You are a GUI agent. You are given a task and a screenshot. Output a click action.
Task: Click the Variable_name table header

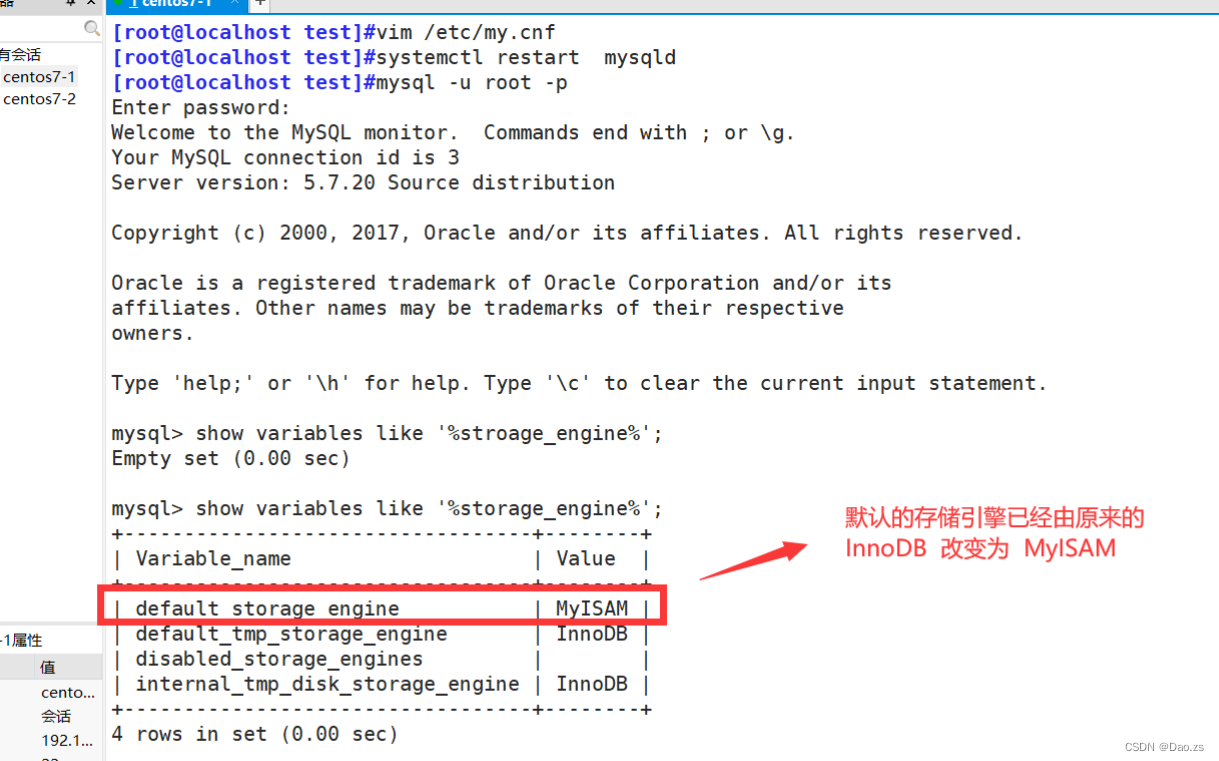pyautogui.click(x=213, y=558)
